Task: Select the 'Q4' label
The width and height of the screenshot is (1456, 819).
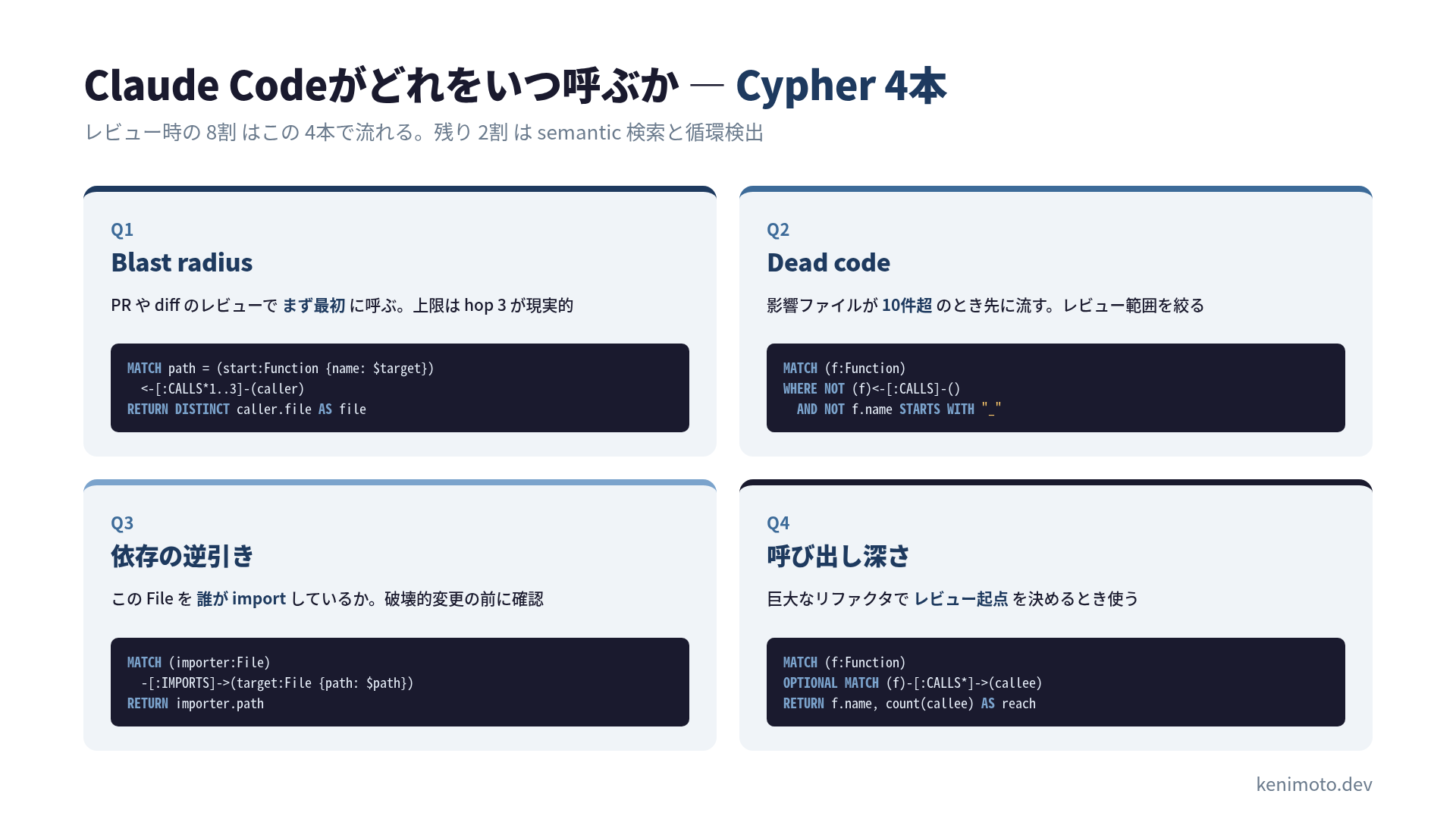Action: (x=778, y=523)
